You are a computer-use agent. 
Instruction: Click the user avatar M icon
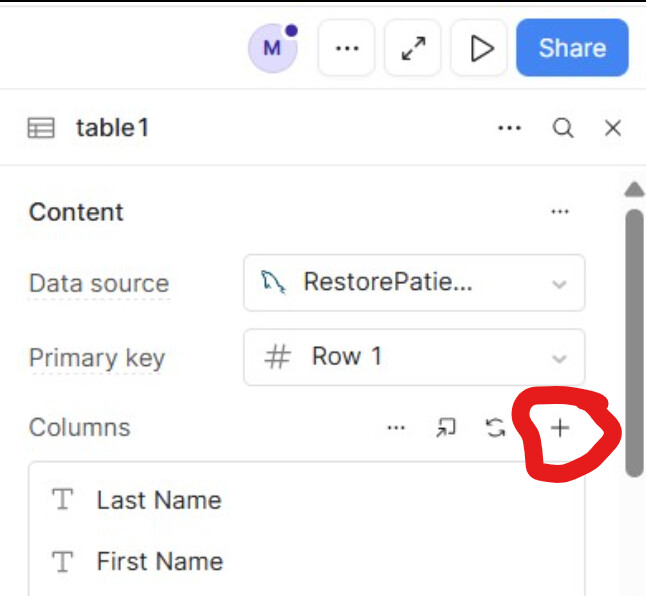coord(272,48)
